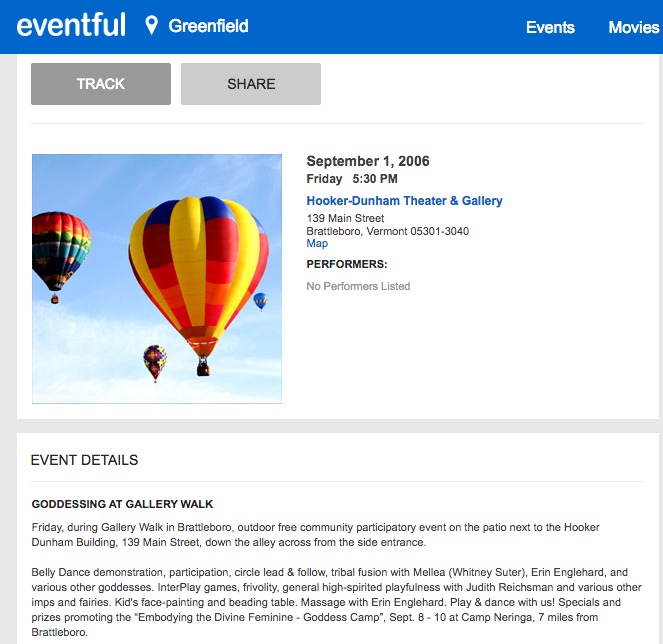This screenshot has width=663, height=644.
Task: Change the Greenfield location
Action: click(x=208, y=26)
